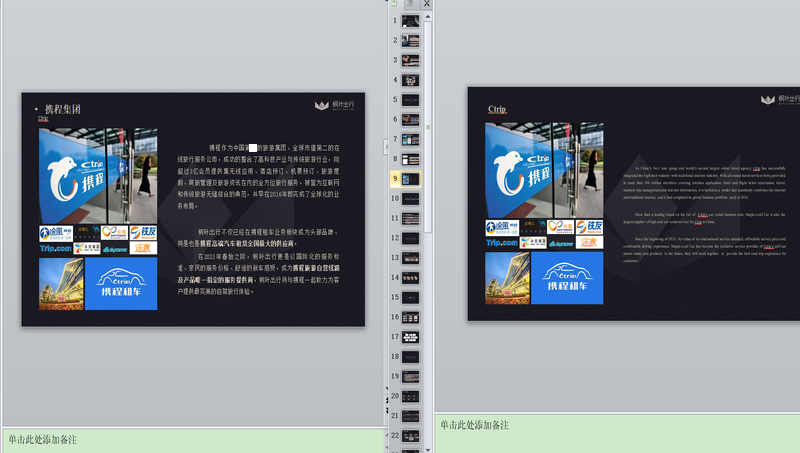
Task: Click the first Chinese paragraph on left slide
Action: coord(259,177)
